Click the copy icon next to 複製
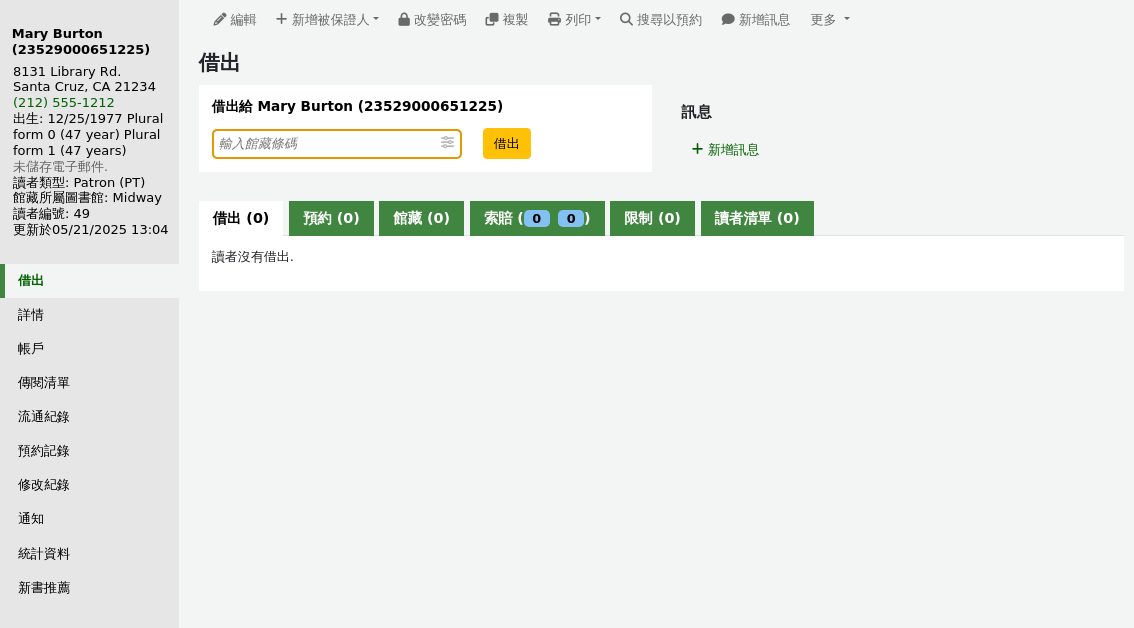 [x=492, y=20]
